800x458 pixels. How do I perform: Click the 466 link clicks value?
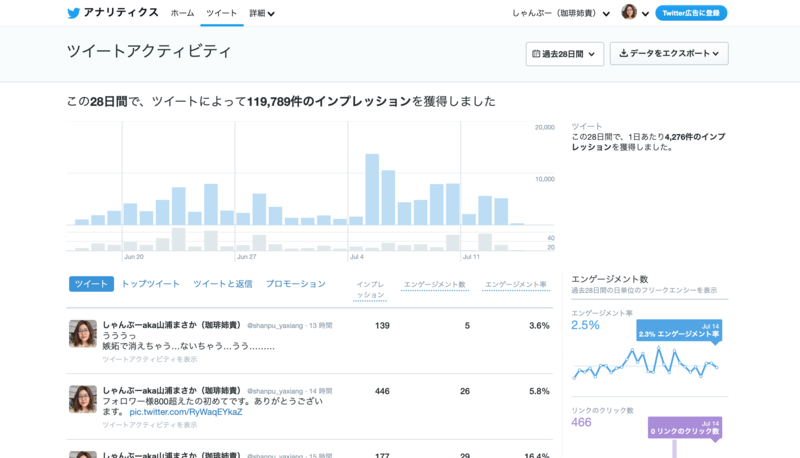click(581, 422)
